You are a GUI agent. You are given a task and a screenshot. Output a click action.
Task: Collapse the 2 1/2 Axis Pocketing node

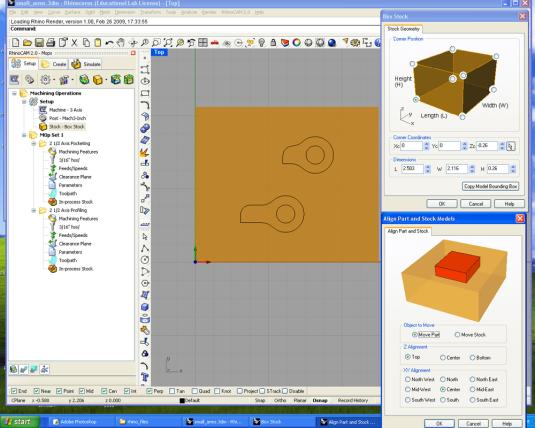(33, 143)
